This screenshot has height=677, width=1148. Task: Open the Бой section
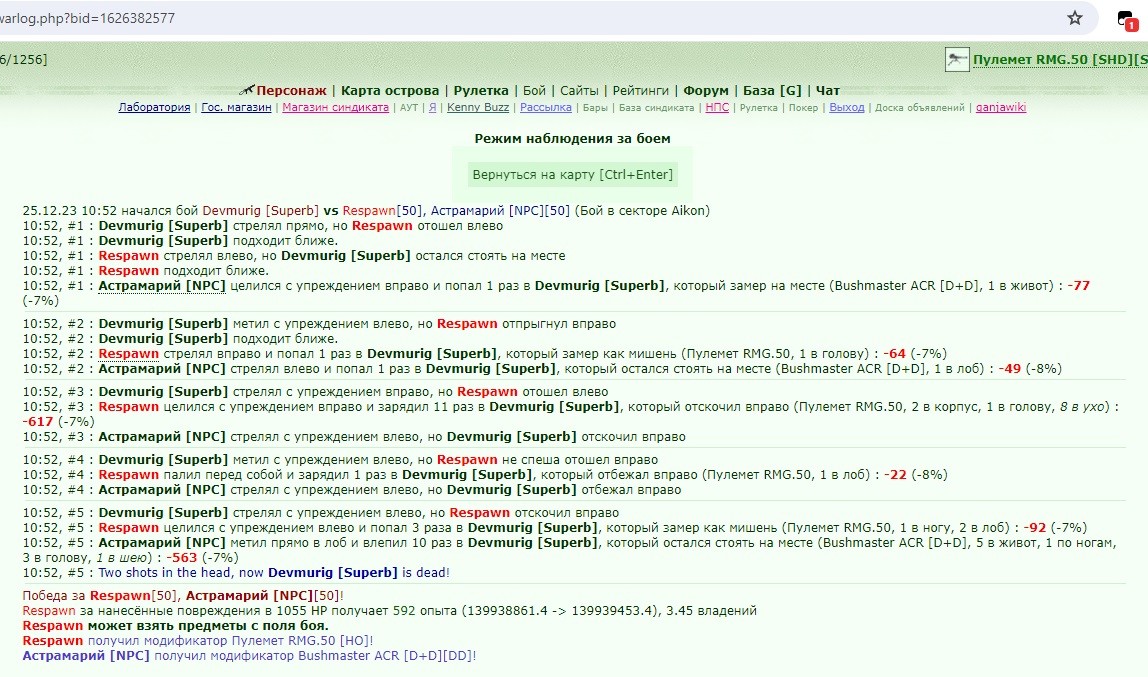pos(534,91)
